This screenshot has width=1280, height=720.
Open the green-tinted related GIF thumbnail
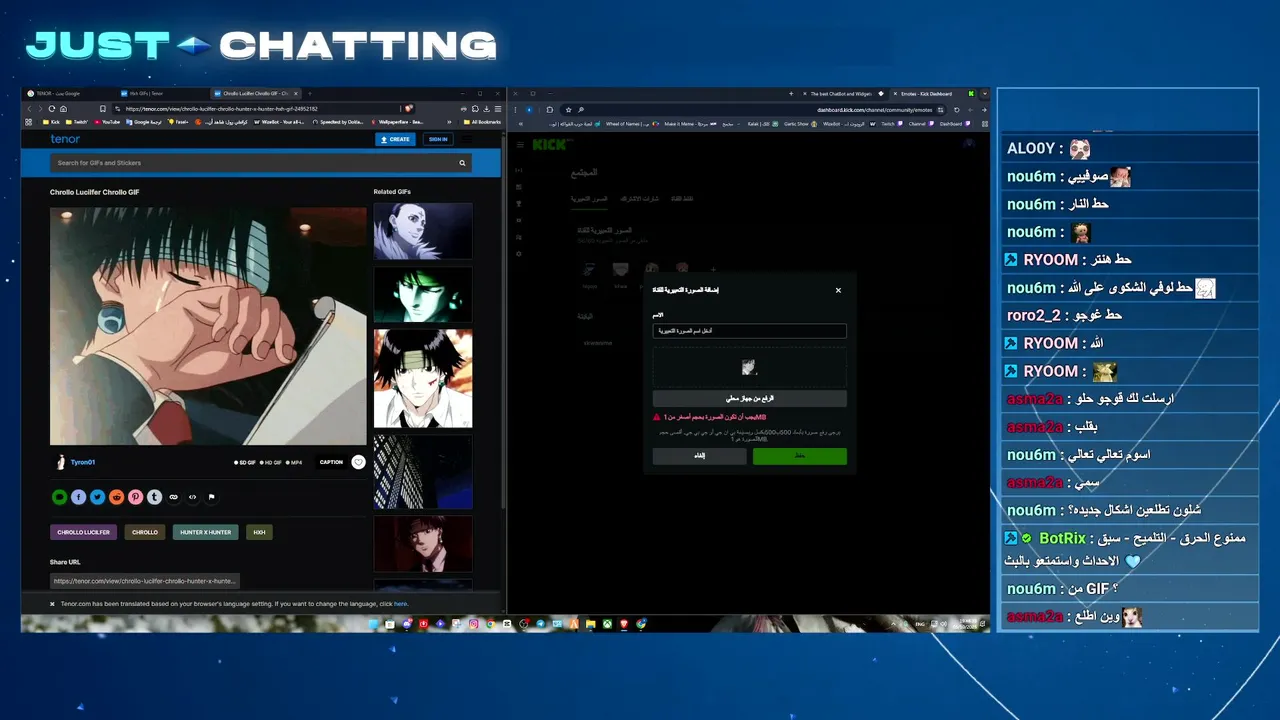423,294
